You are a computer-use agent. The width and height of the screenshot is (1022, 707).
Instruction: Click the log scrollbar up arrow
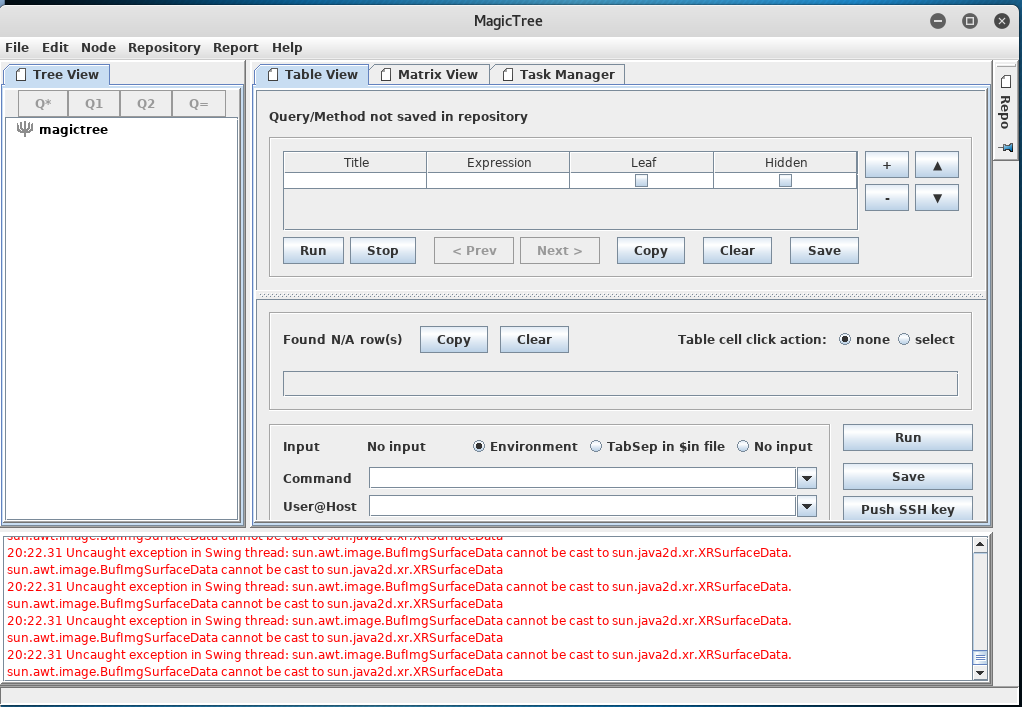click(980, 543)
